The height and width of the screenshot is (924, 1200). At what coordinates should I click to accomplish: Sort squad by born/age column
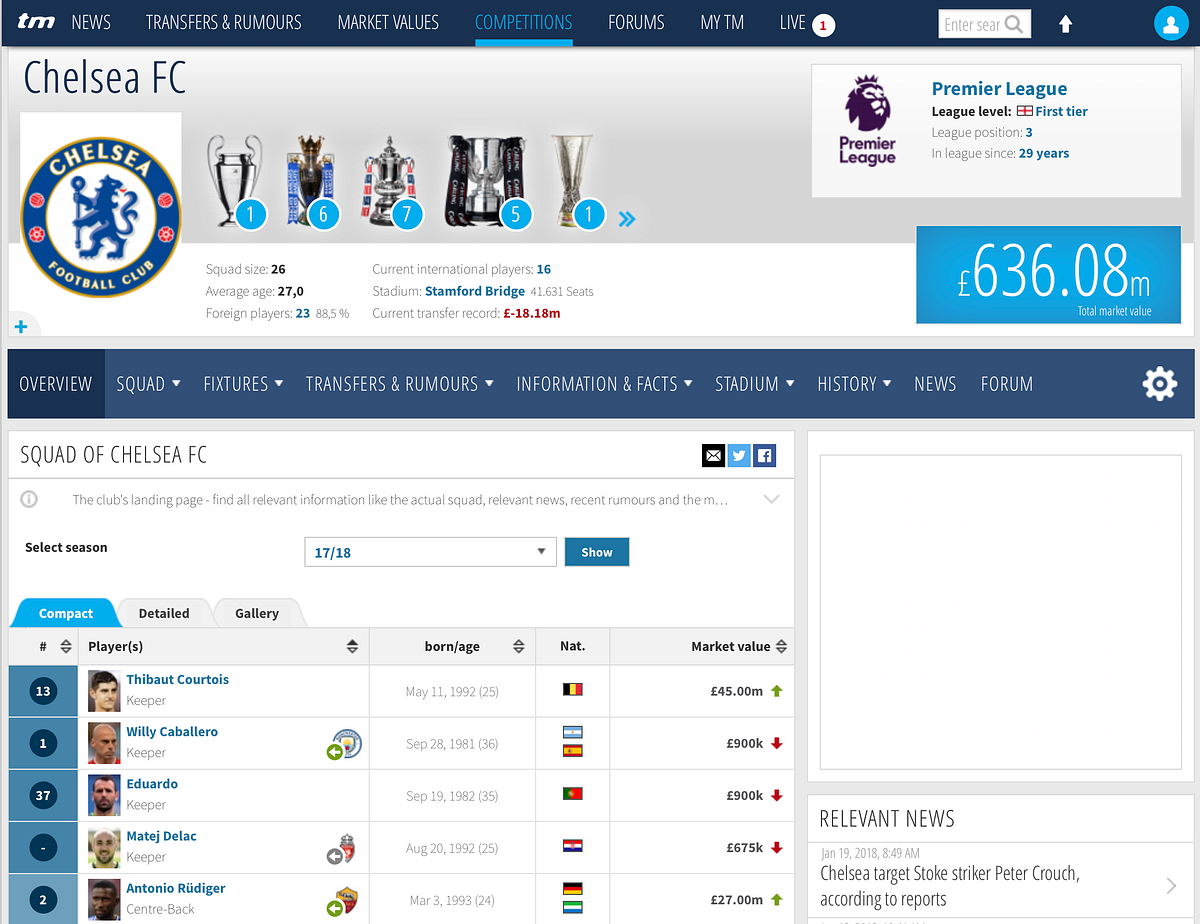tap(518, 646)
